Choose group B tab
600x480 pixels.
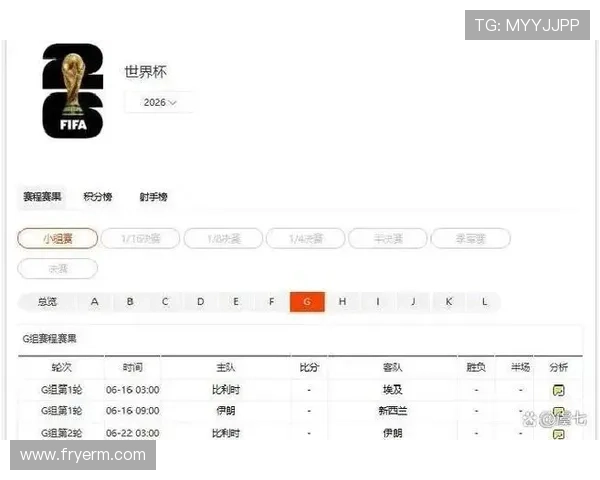[x=130, y=302]
